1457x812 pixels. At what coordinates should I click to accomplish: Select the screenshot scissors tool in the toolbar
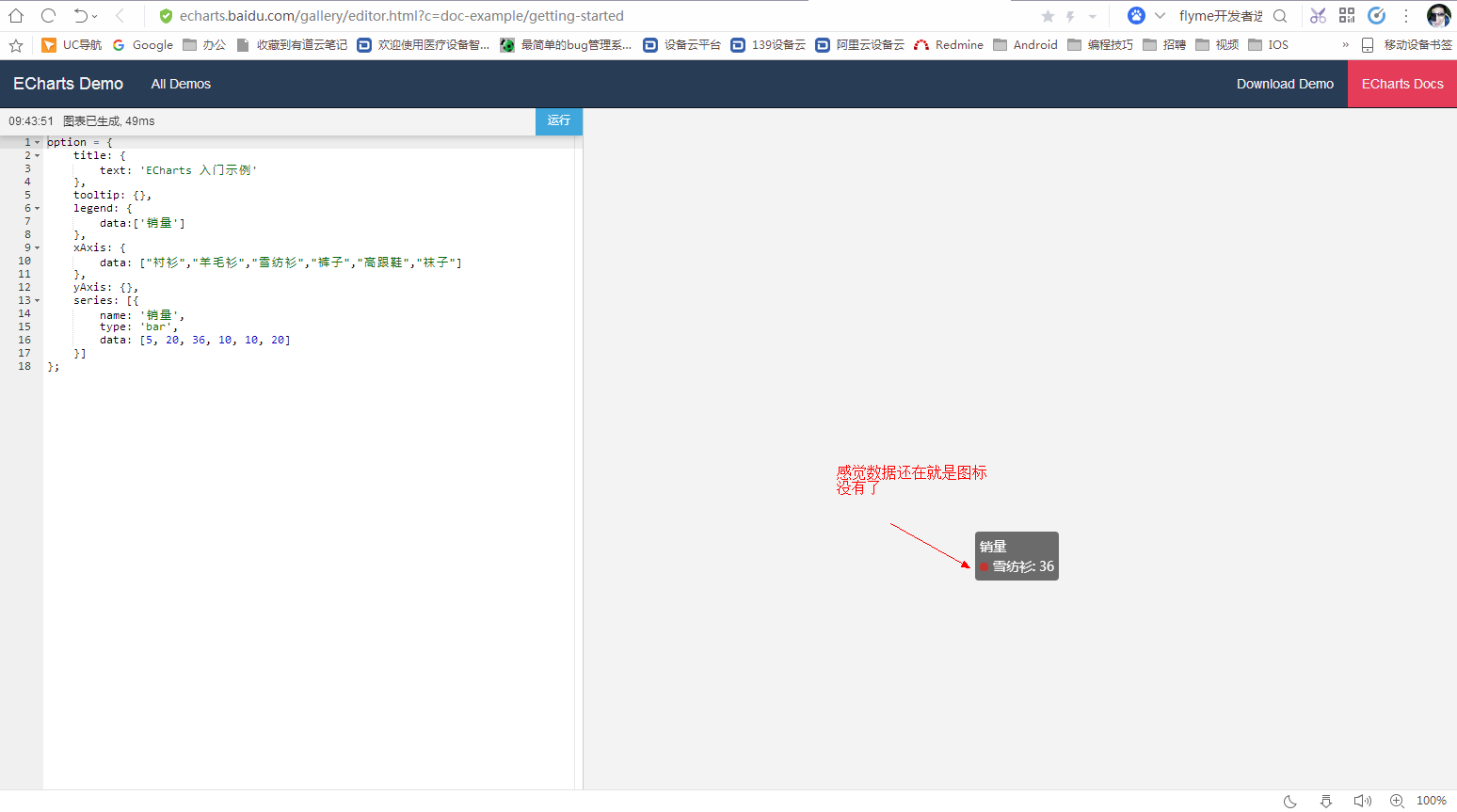click(1318, 15)
